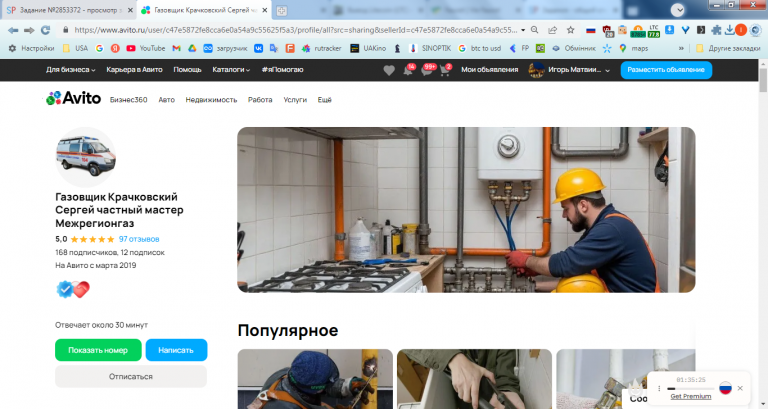
Task: Bookmark this page with the star icon
Action: tap(571, 30)
